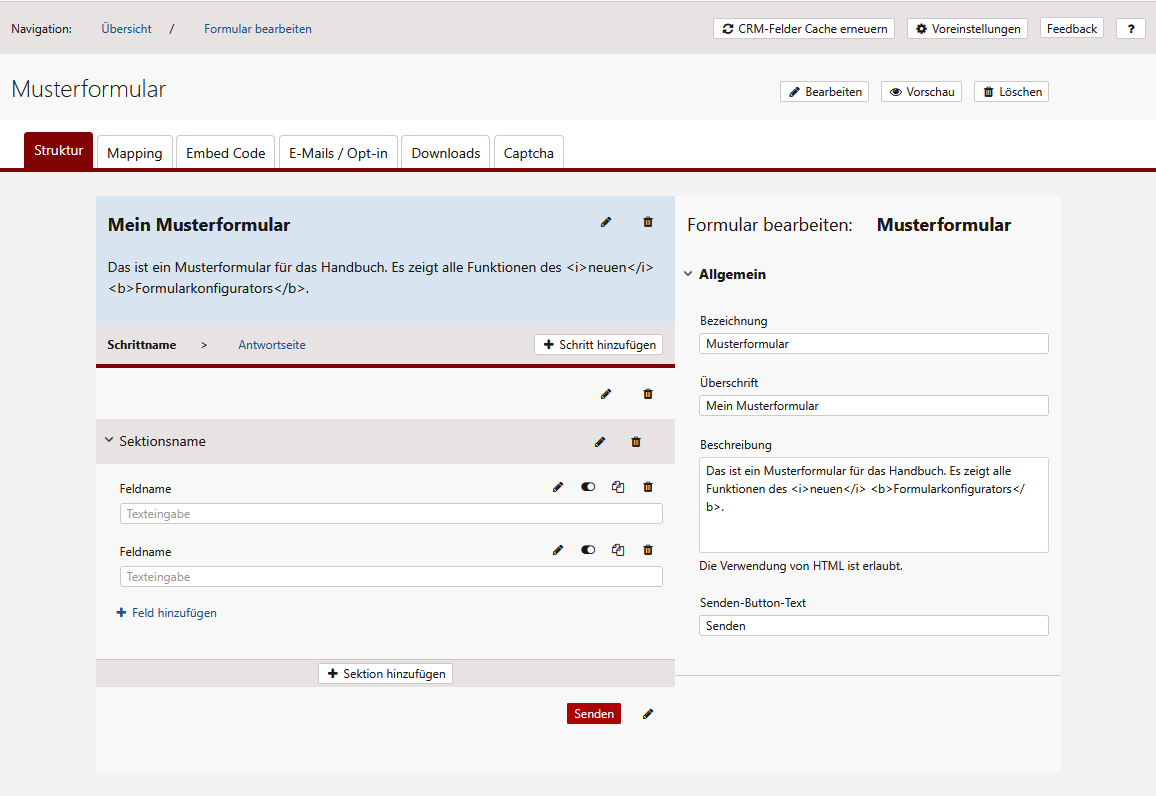Click into the Senden-Button-Text input field
This screenshot has height=796, width=1156.
point(873,626)
